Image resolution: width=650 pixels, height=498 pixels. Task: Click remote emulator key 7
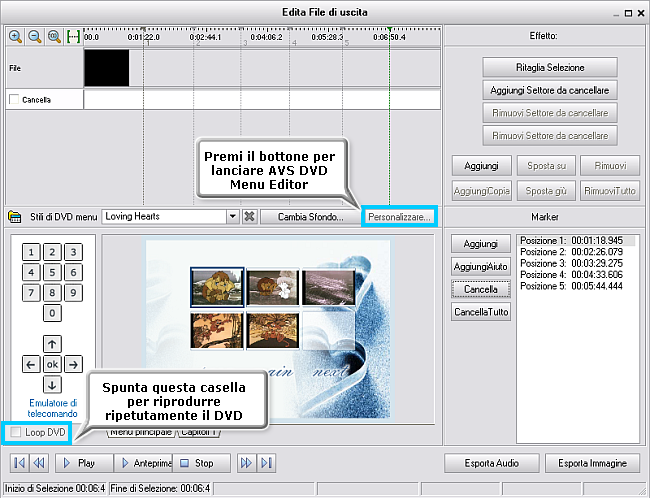coord(31,293)
